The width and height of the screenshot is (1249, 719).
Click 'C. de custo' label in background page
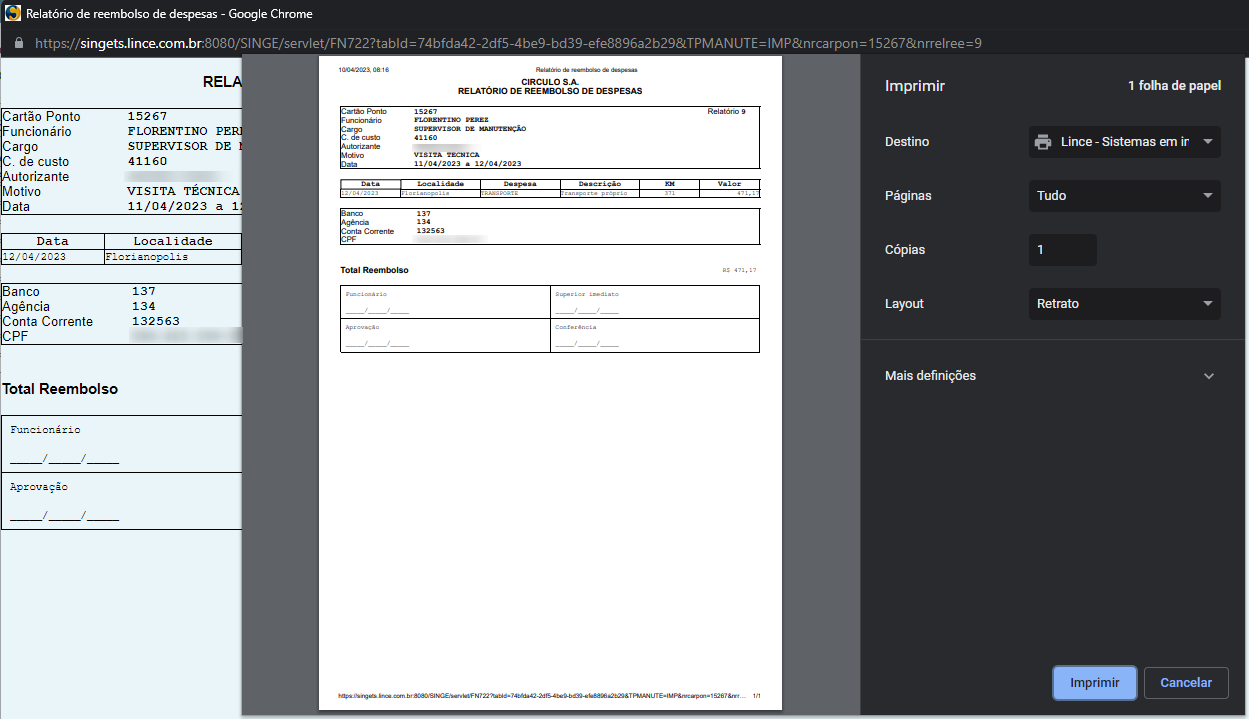click(34, 161)
